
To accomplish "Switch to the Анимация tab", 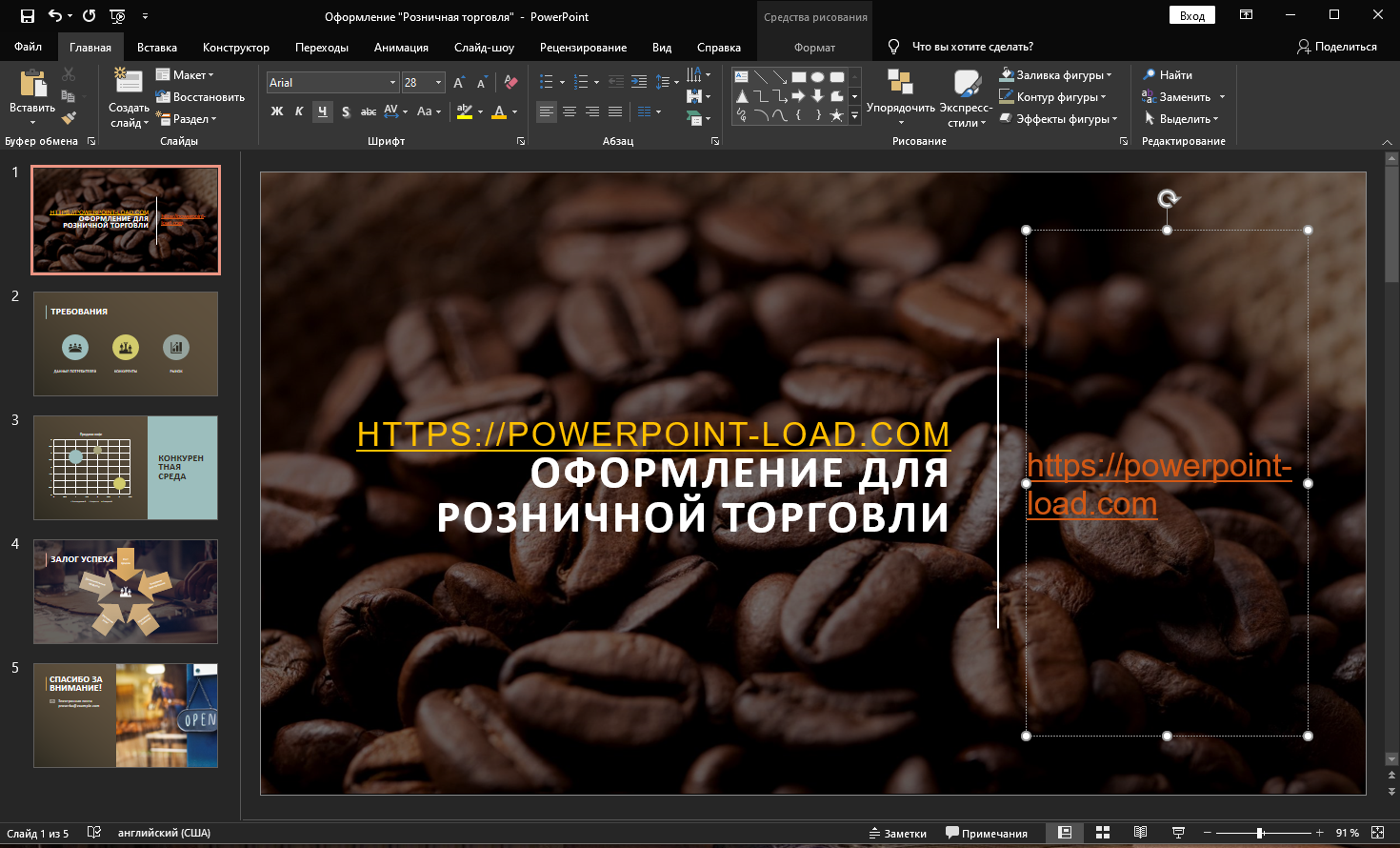I will [x=401, y=47].
